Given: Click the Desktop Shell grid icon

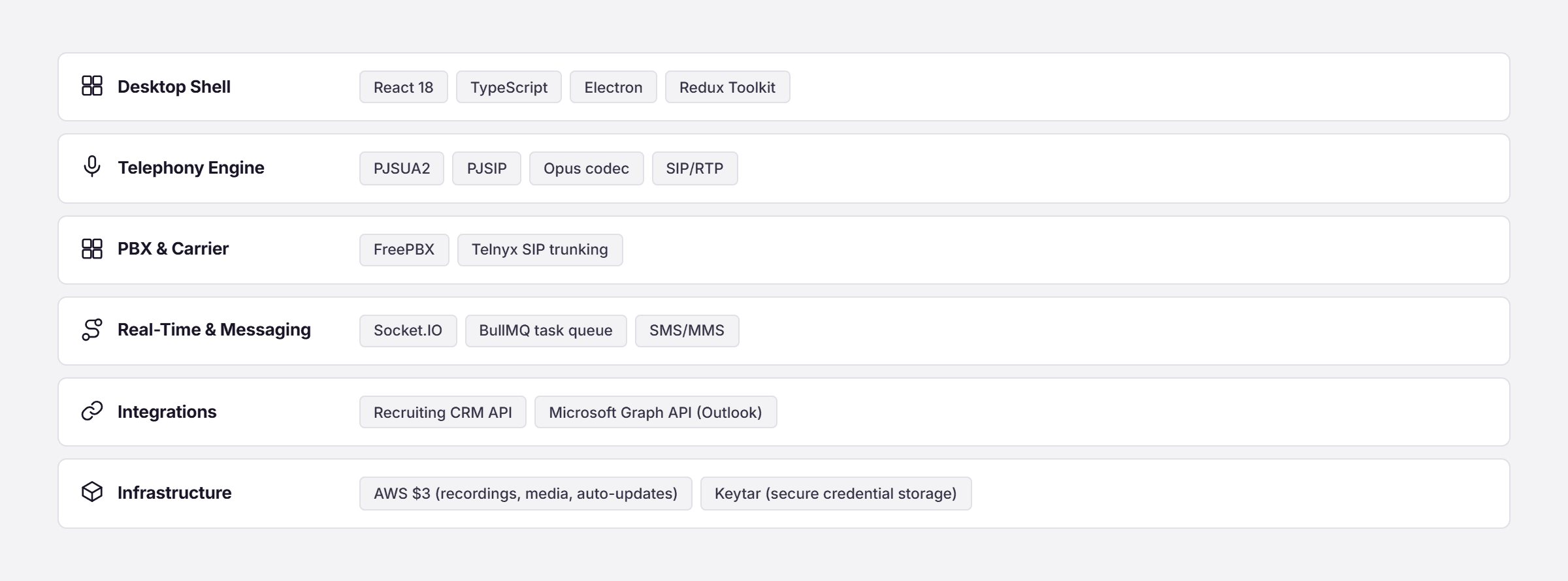Looking at the screenshot, I should pyautogui.click(x=92, y=86).
